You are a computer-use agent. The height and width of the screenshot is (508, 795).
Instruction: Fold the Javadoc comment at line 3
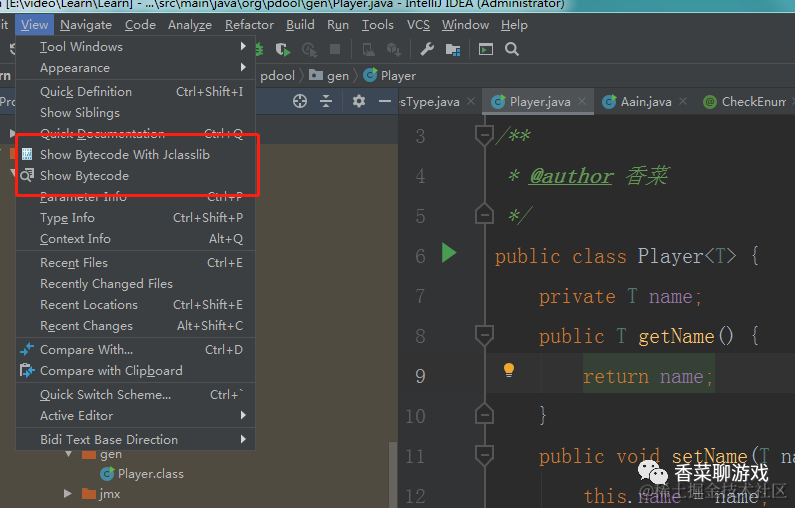click(484, 135)
